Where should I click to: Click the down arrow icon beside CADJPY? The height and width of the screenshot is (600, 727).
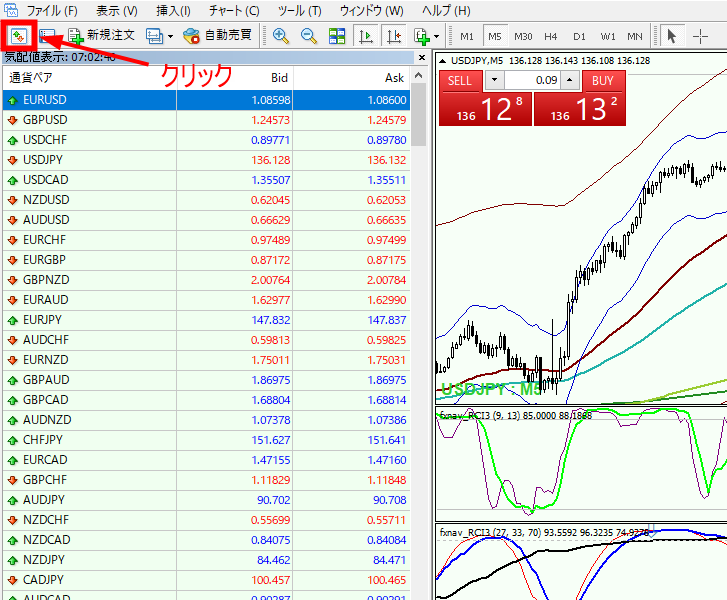coord(13,580)
